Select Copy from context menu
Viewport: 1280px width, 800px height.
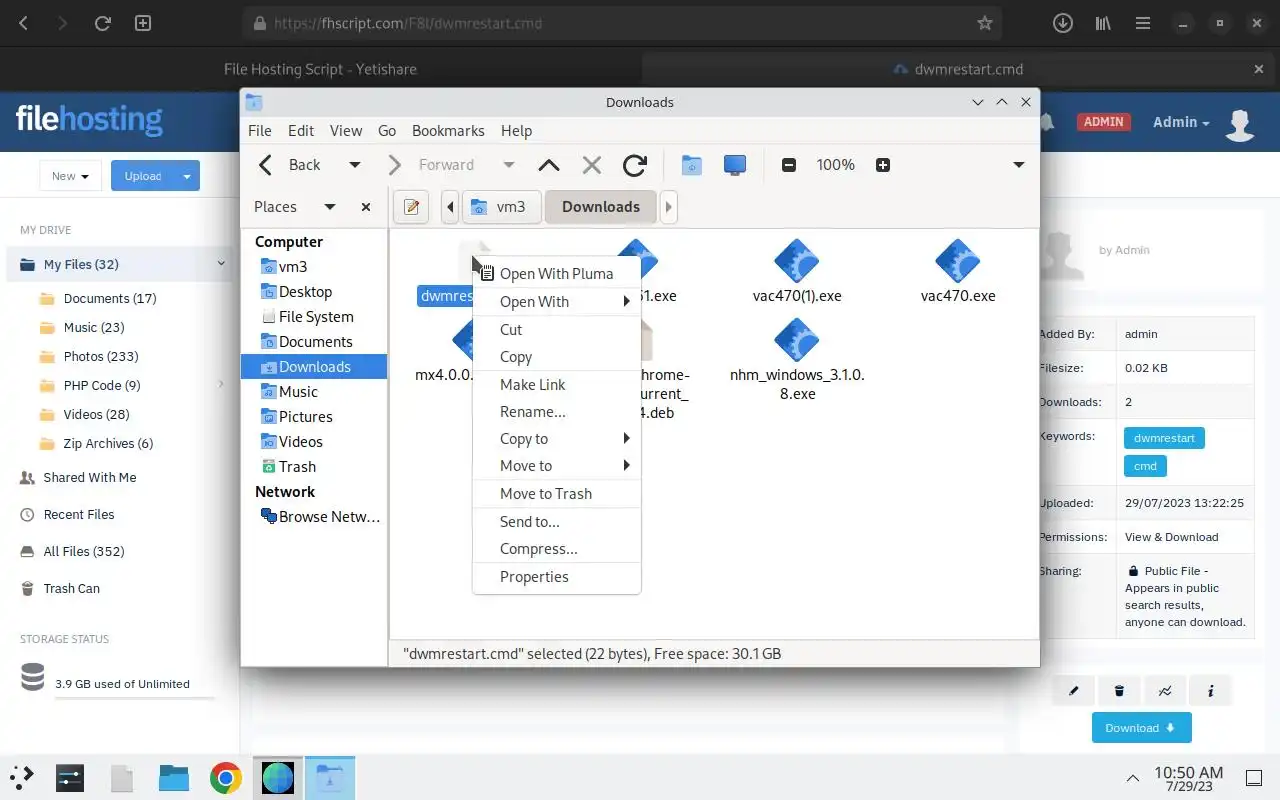556,357
